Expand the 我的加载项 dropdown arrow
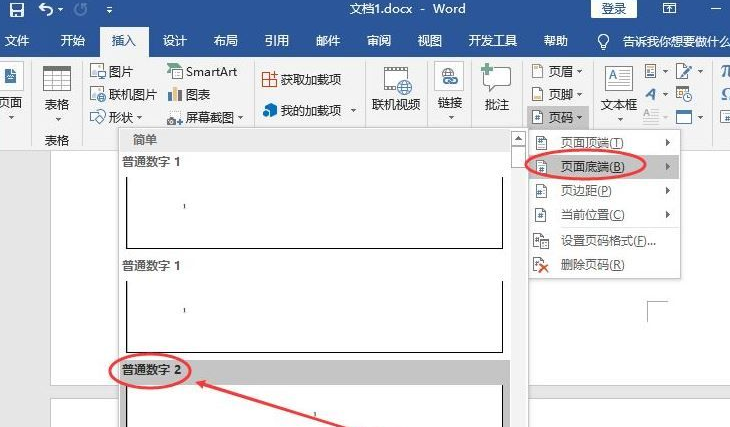The width and height of the screenshot is (730, 427). point(353,110)
